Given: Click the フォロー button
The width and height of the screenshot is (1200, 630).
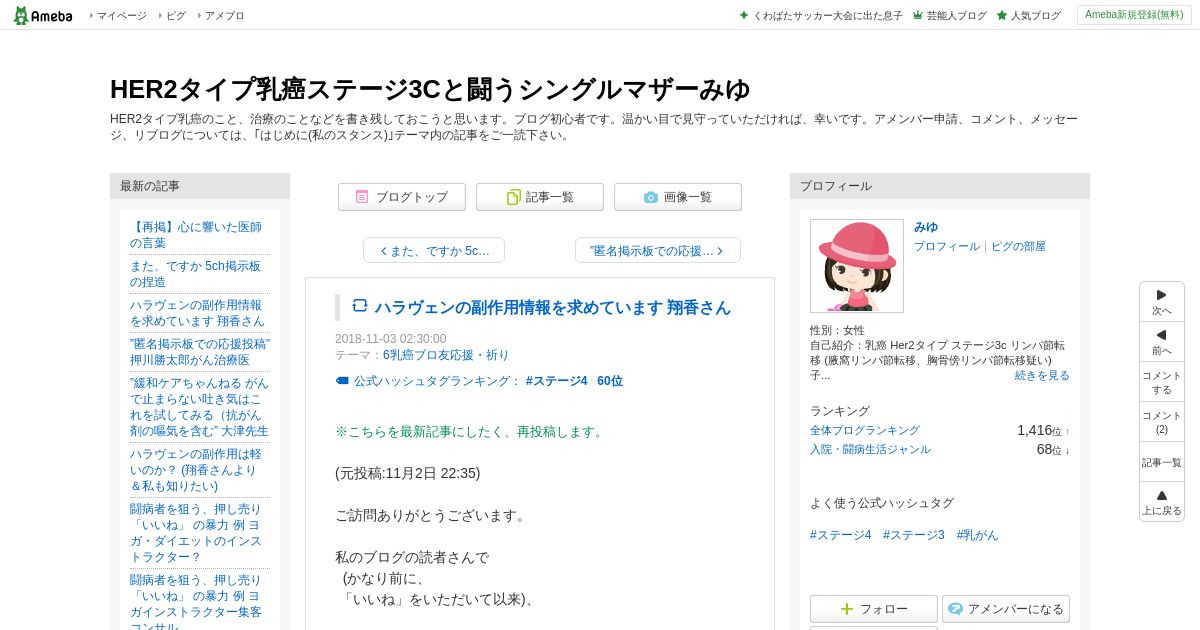Looking at the screenshot, I should tap(874, 609).
